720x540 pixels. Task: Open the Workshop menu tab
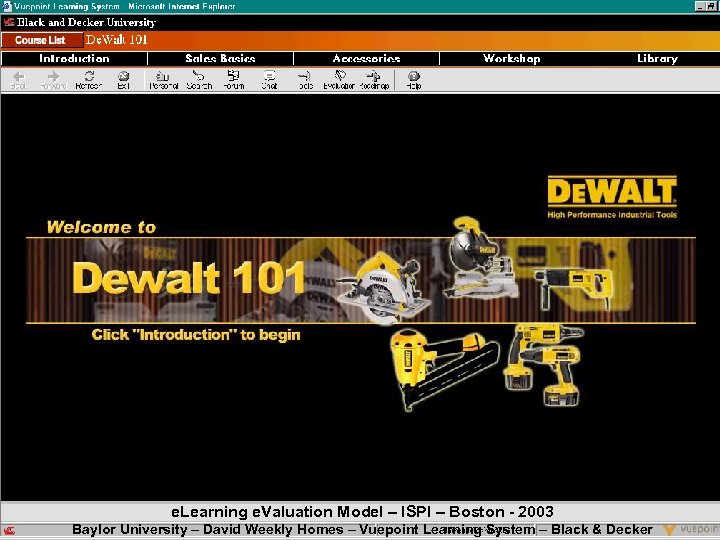[512, 58]
